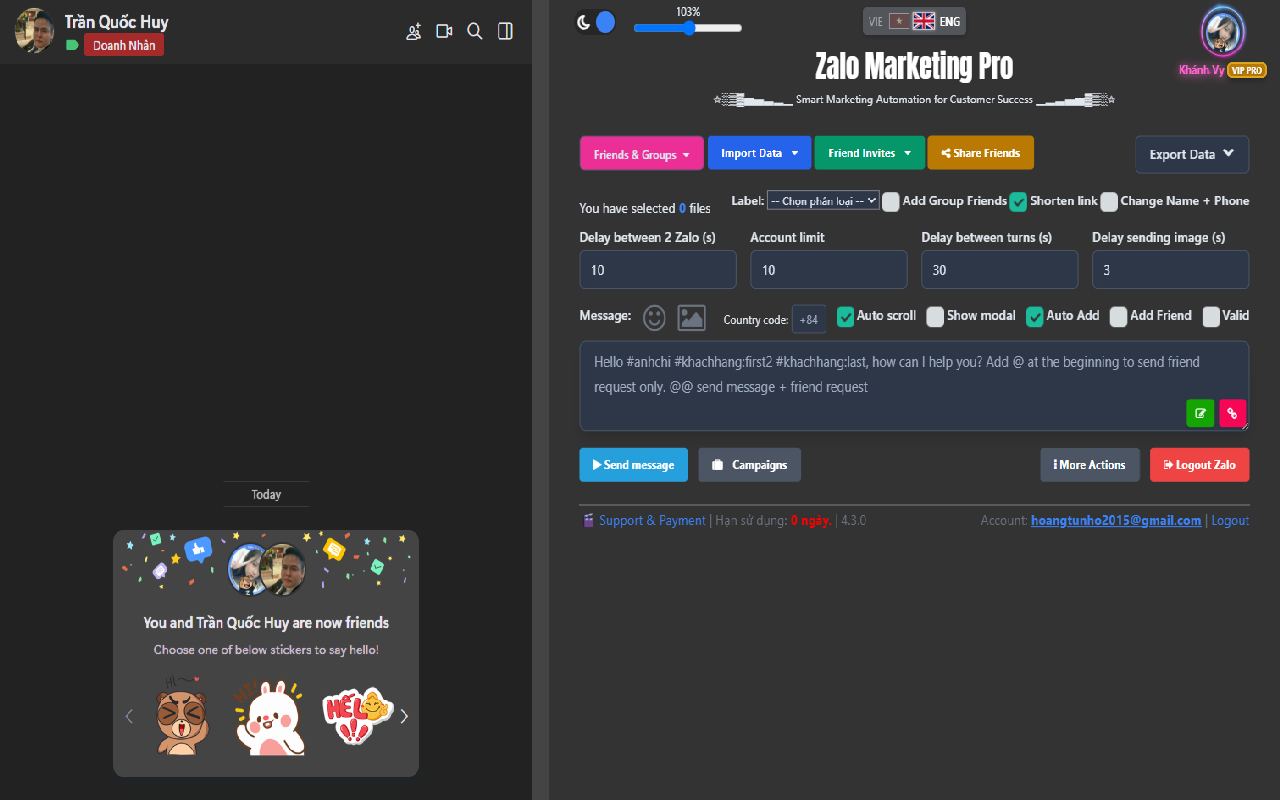Expand the Export Data dropdown
The height and width of the screenshot is (800, 1280).
1191,154
